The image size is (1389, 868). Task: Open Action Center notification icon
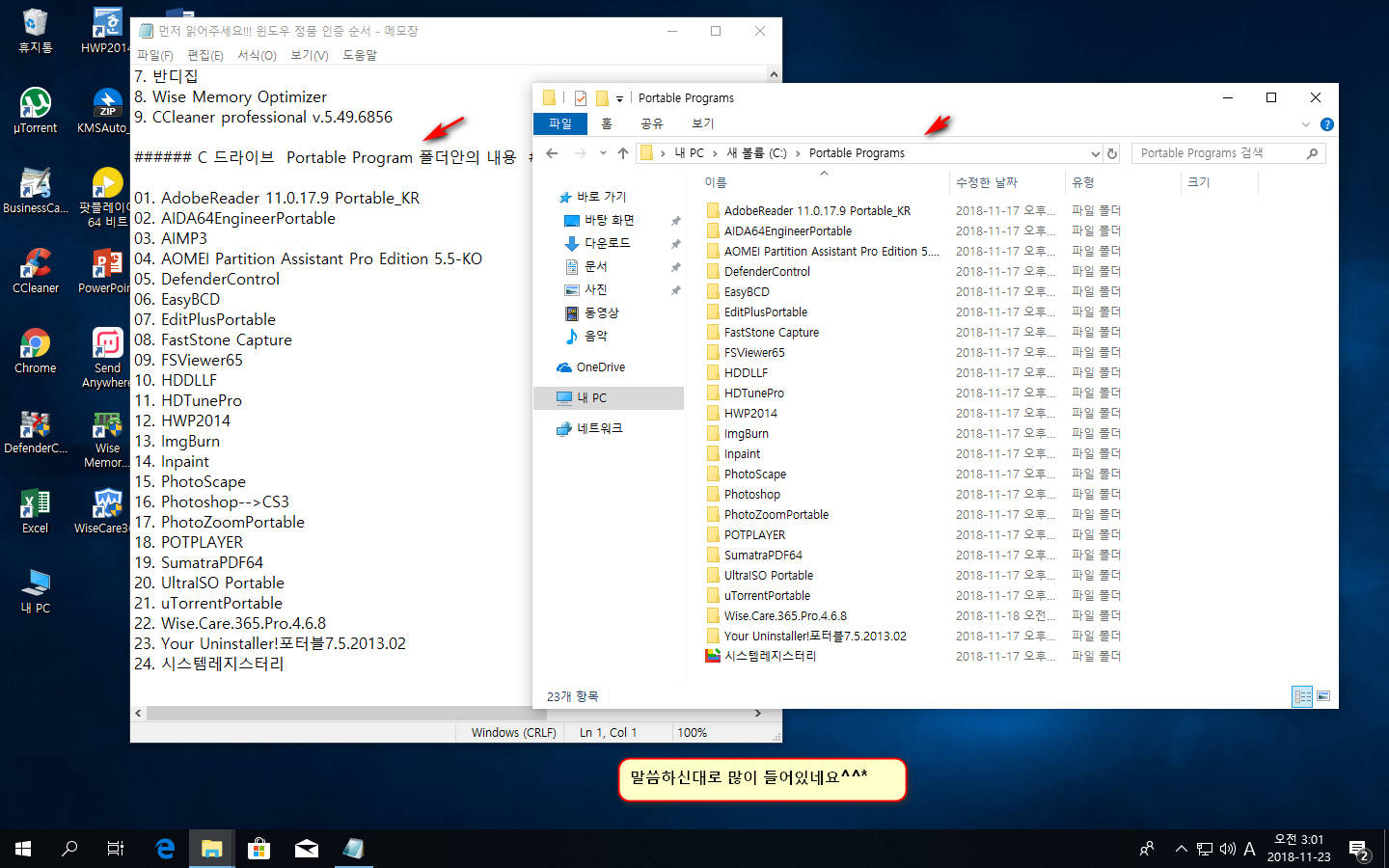click(x=1360, y=850)
